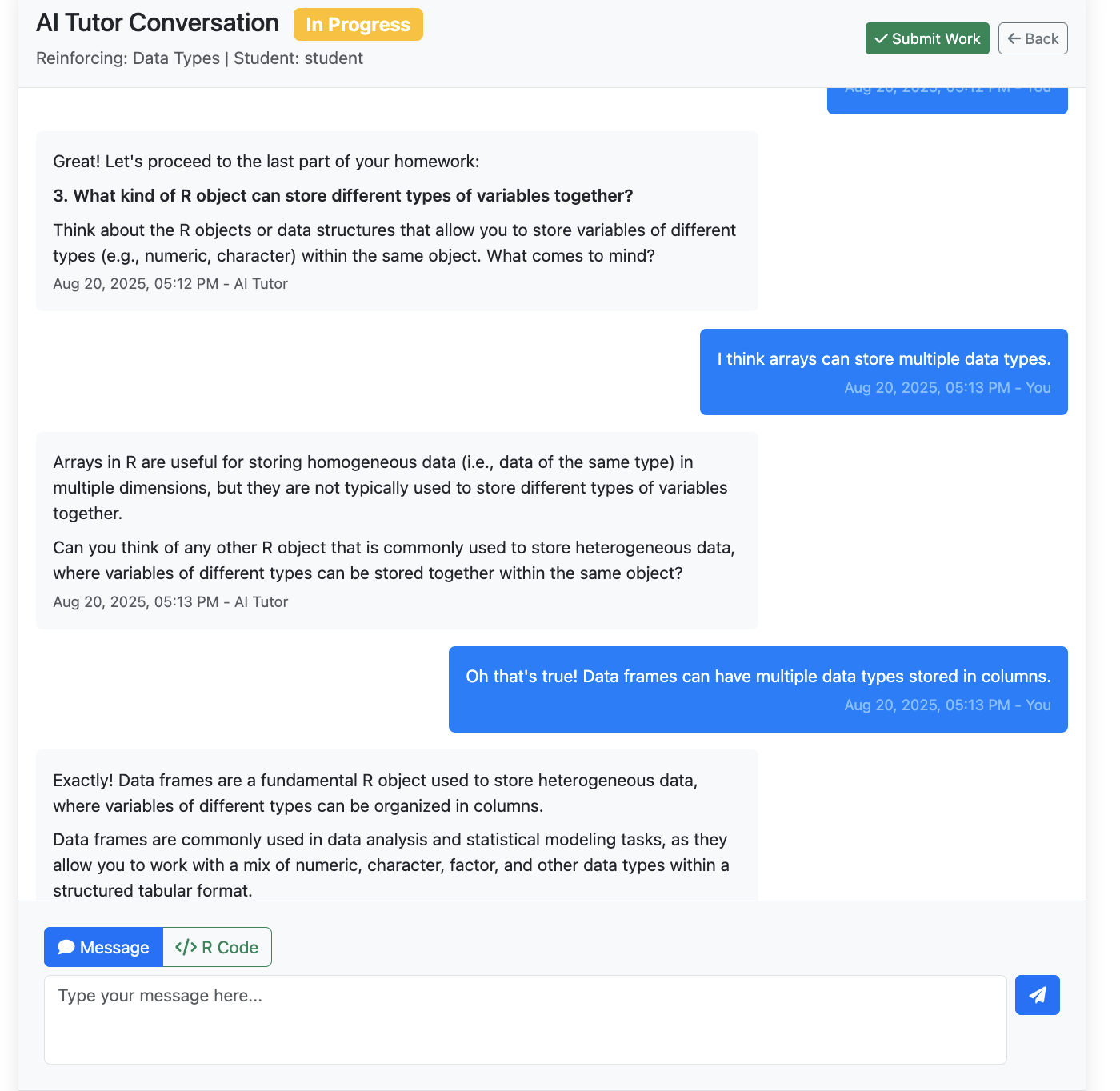The image size is (1120, 1091).
Task: Click the checkmark Submit Work button
Action: [927, 38]
